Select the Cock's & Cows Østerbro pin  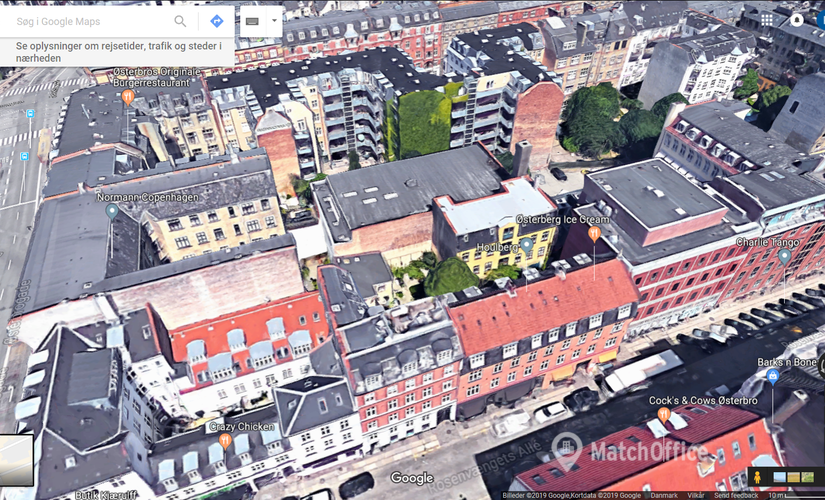[x=664, y=414]
